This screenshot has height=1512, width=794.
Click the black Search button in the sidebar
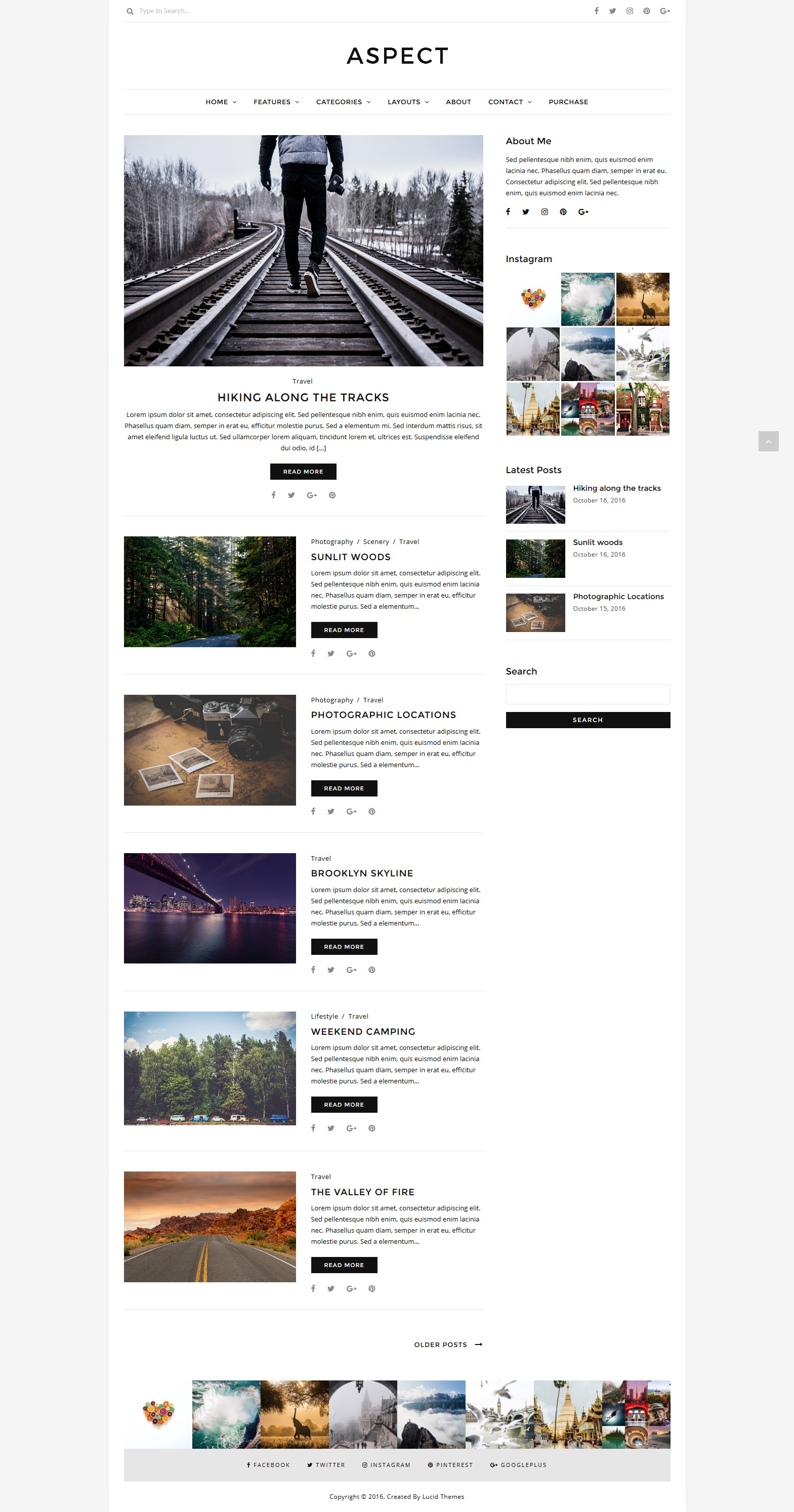pos(588,720)
